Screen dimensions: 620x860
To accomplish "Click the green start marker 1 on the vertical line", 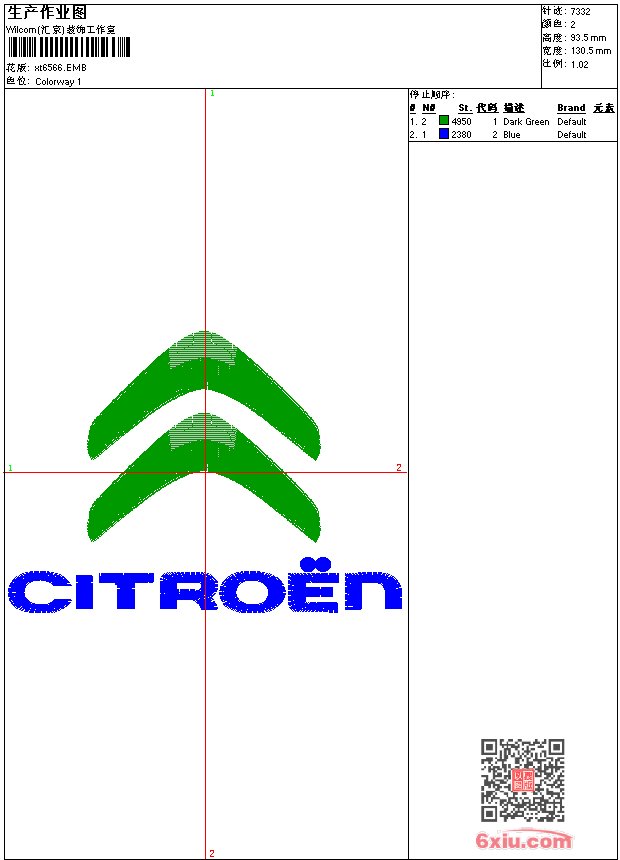I will (212, 93).
